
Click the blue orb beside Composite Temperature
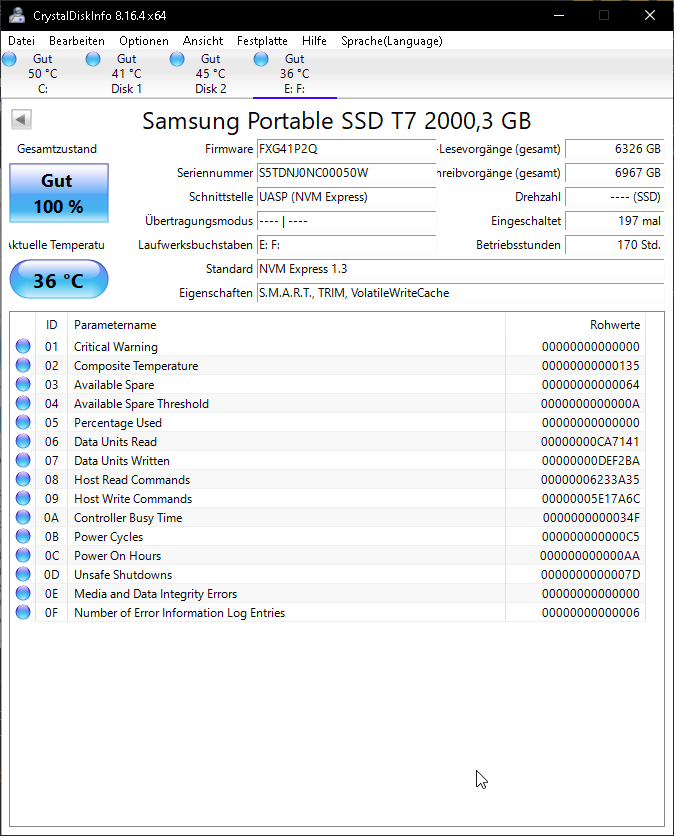point(23,365)
